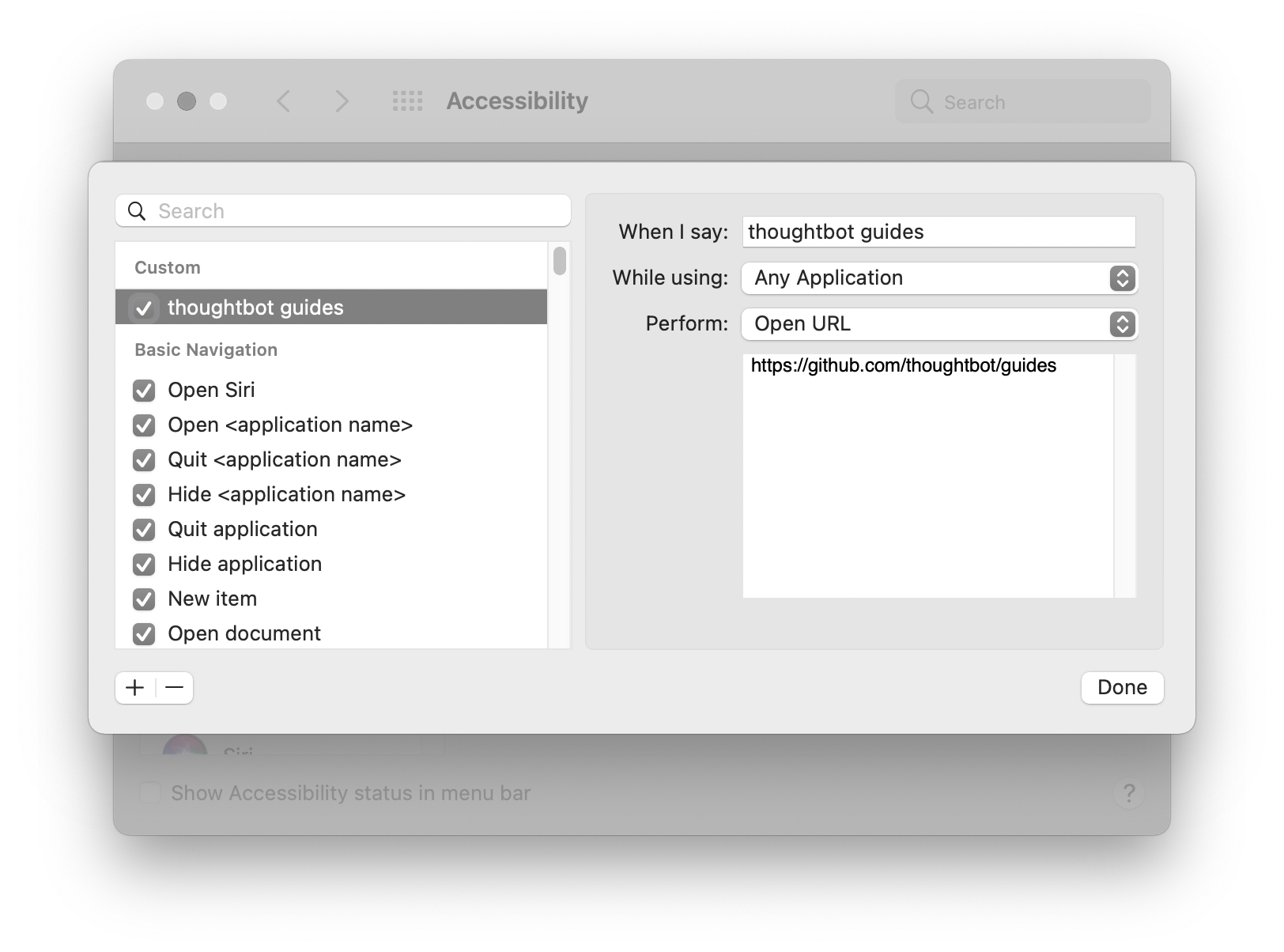This screenshot has height=952, width=1284.
Task: Toggle the New item checkbox
Action: point(144,599)
